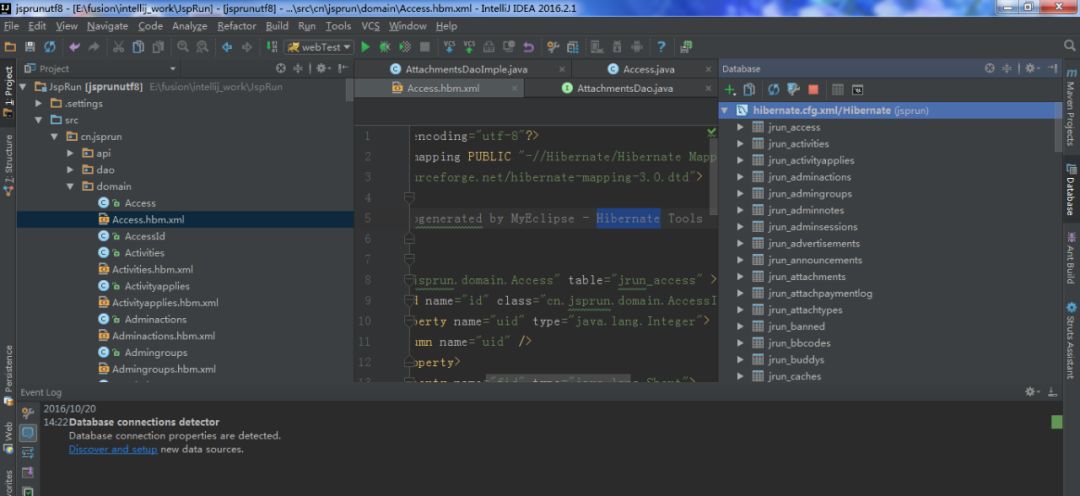This screenshot has width=1080, height=496.
Task: Expand the .settings folder
Action: click(39, 103)
